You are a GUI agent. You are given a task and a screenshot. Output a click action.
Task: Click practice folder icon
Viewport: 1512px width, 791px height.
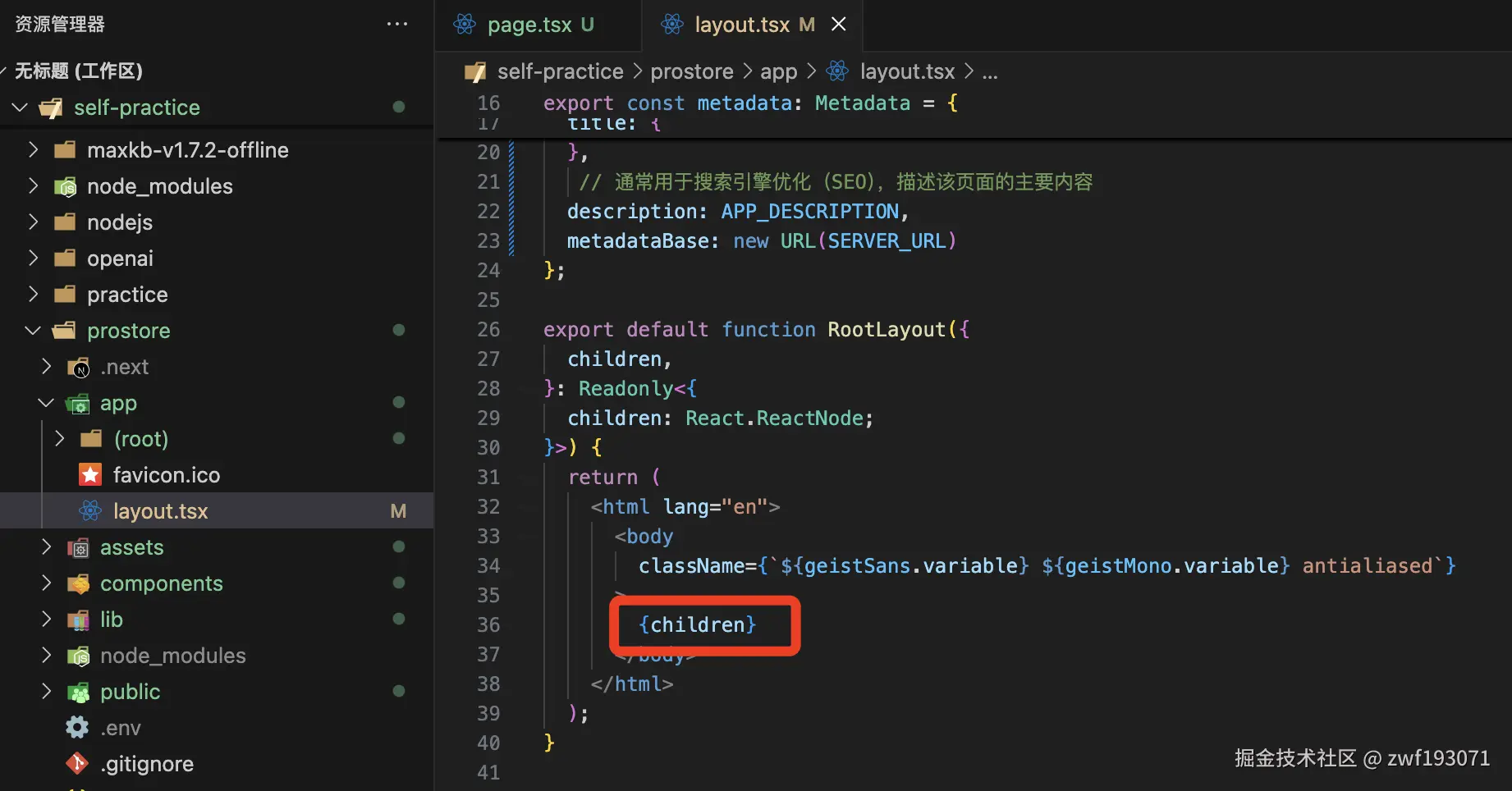tap(65, 295)
